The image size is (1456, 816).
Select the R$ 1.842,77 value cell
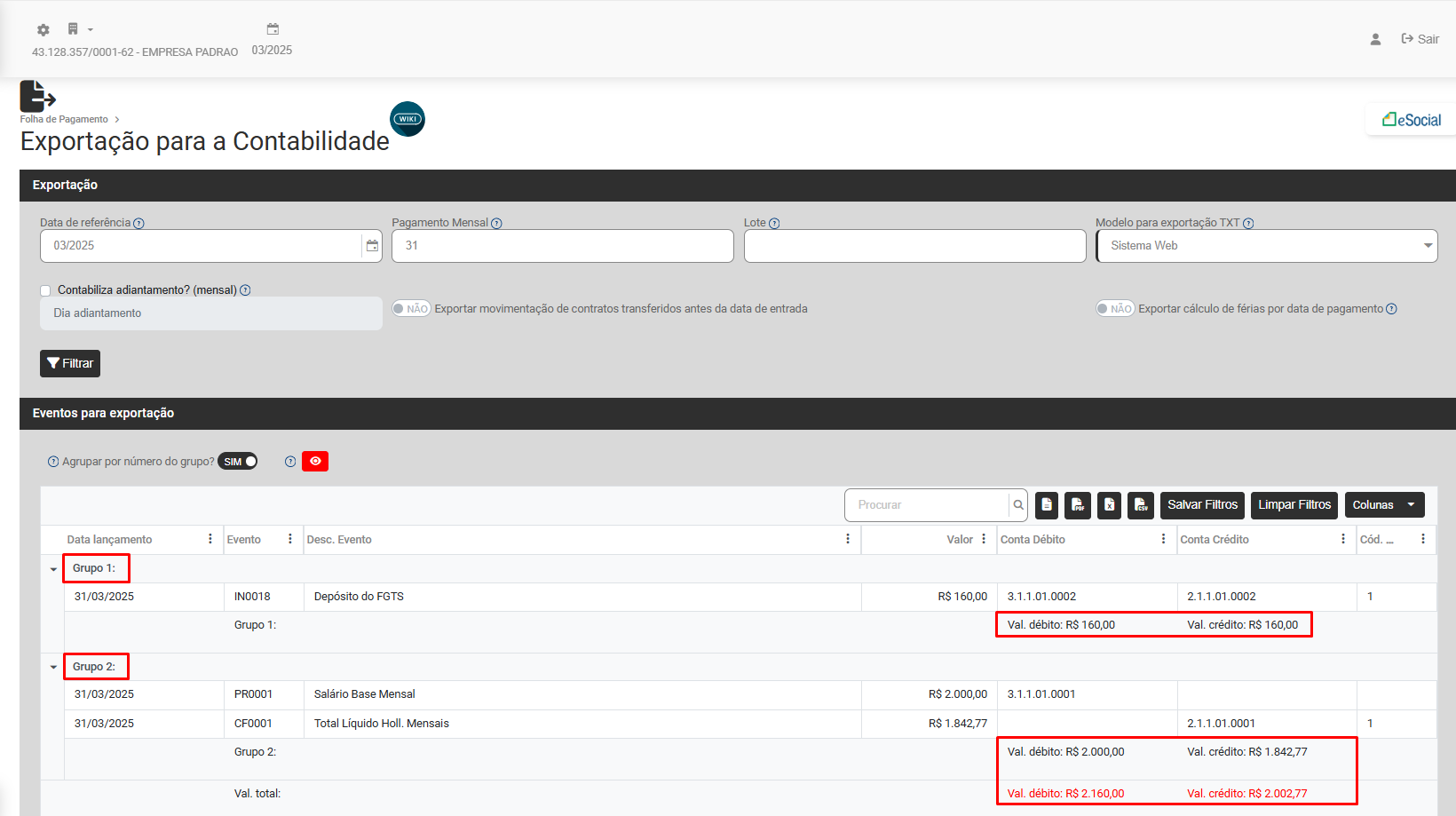point(929,724)
